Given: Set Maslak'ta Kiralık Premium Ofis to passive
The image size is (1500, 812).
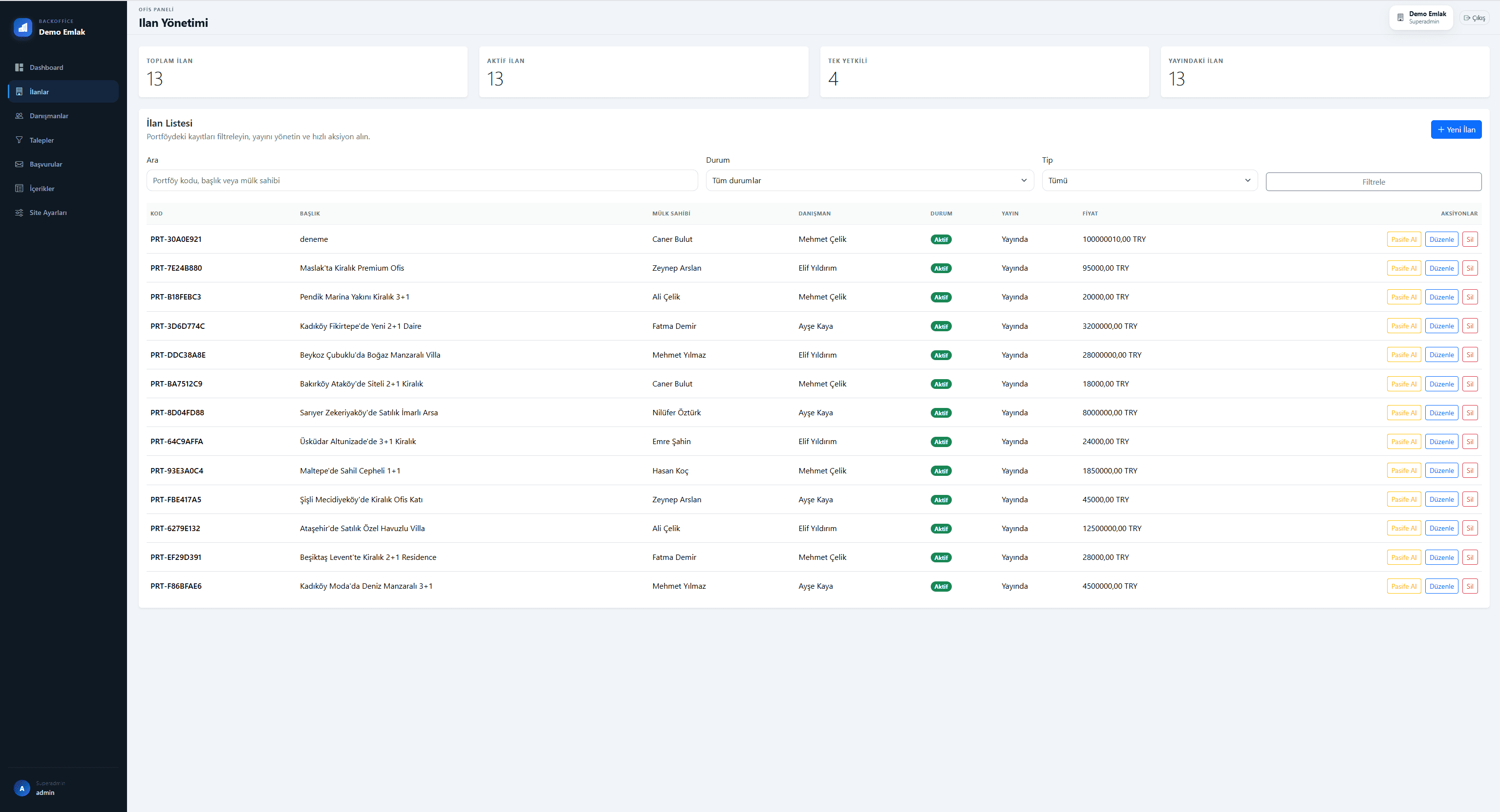Looking at the screenshot, I should pos(1403,268).
